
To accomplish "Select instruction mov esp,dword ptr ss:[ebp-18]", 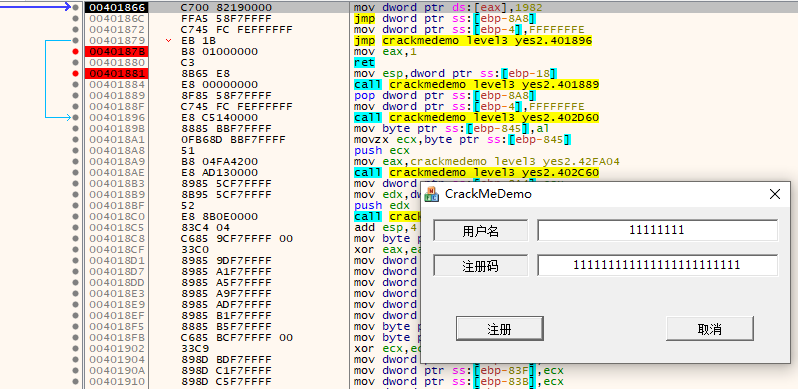I will (x=455, y=73).
